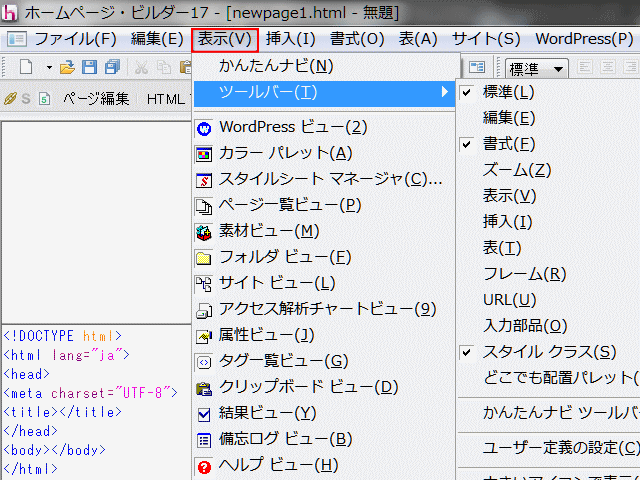Open the WordPress(P) menu

point(584,39)
